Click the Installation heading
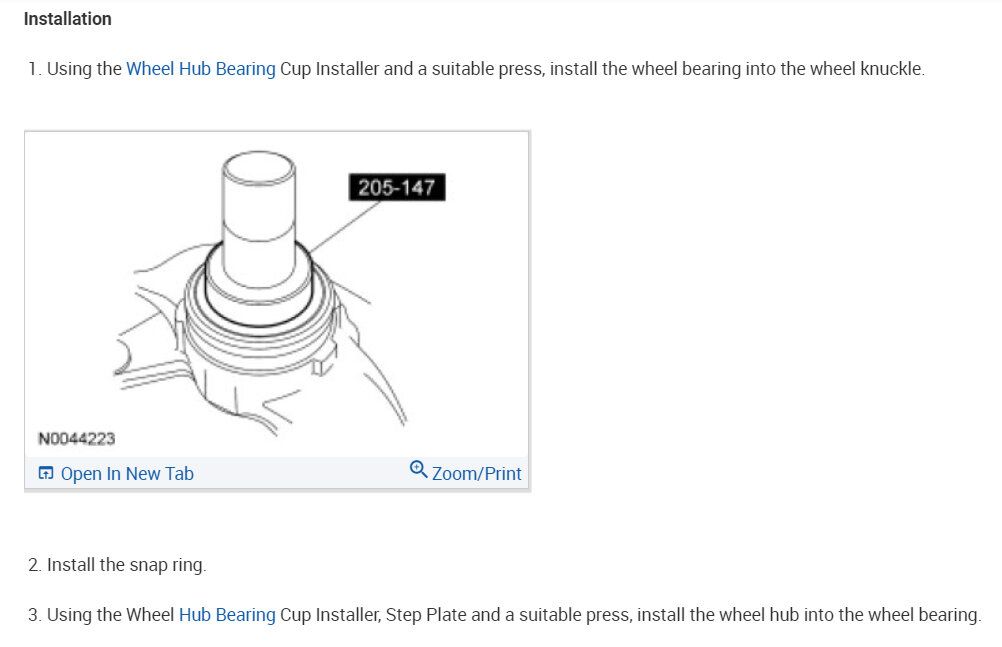 tap(67, 18)
